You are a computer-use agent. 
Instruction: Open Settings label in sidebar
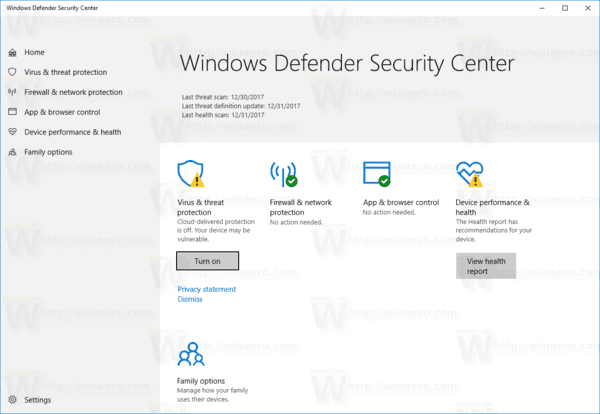coord(38,400)
